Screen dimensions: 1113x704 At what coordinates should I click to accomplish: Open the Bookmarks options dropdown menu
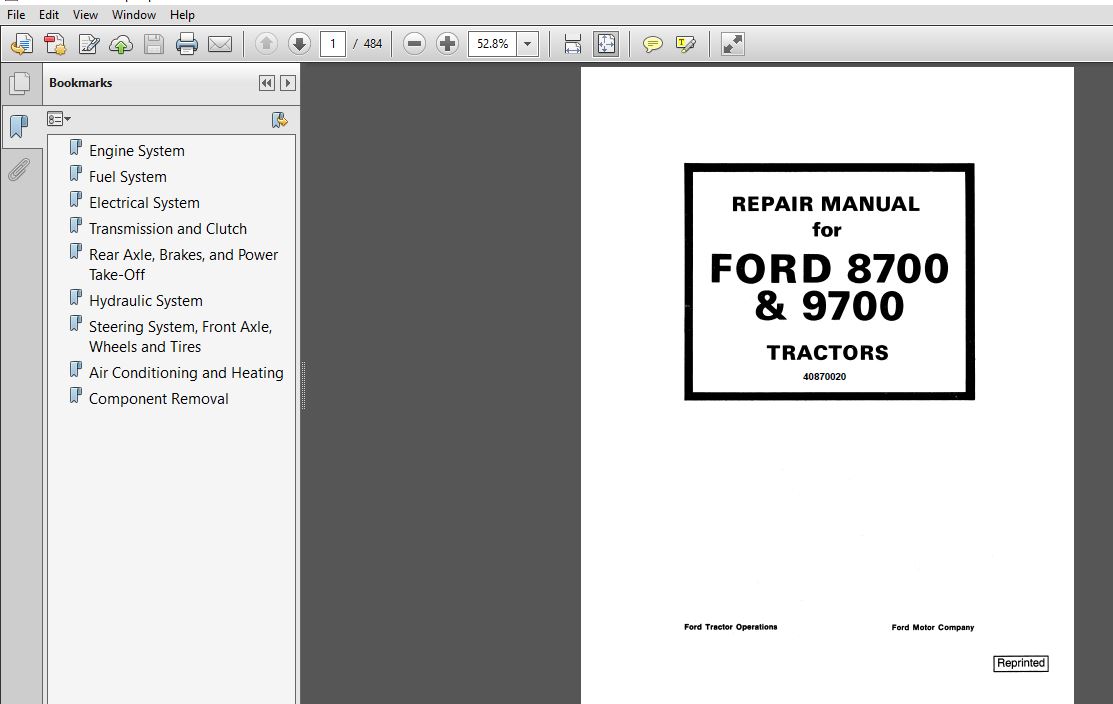(59, 119)
